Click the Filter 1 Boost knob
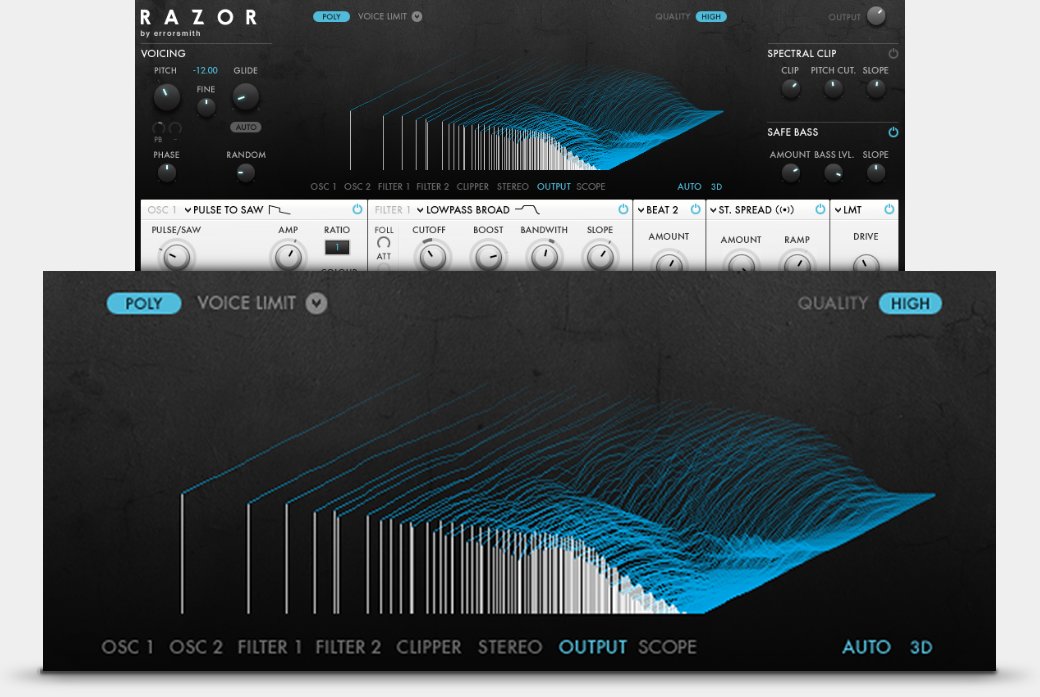This screenshot has height=697, width=1040. click(x=488, y=257)
